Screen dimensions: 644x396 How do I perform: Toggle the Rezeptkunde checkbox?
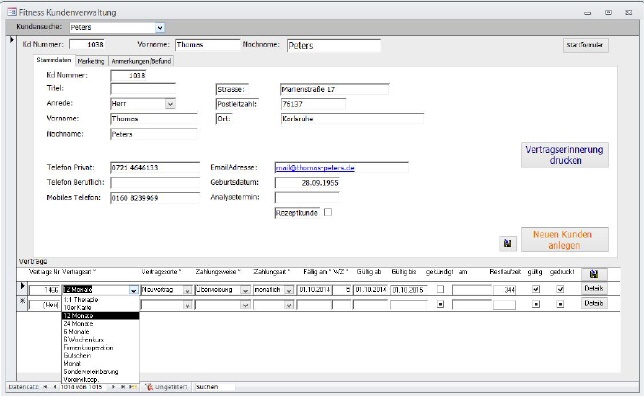(x=328, y=212)
